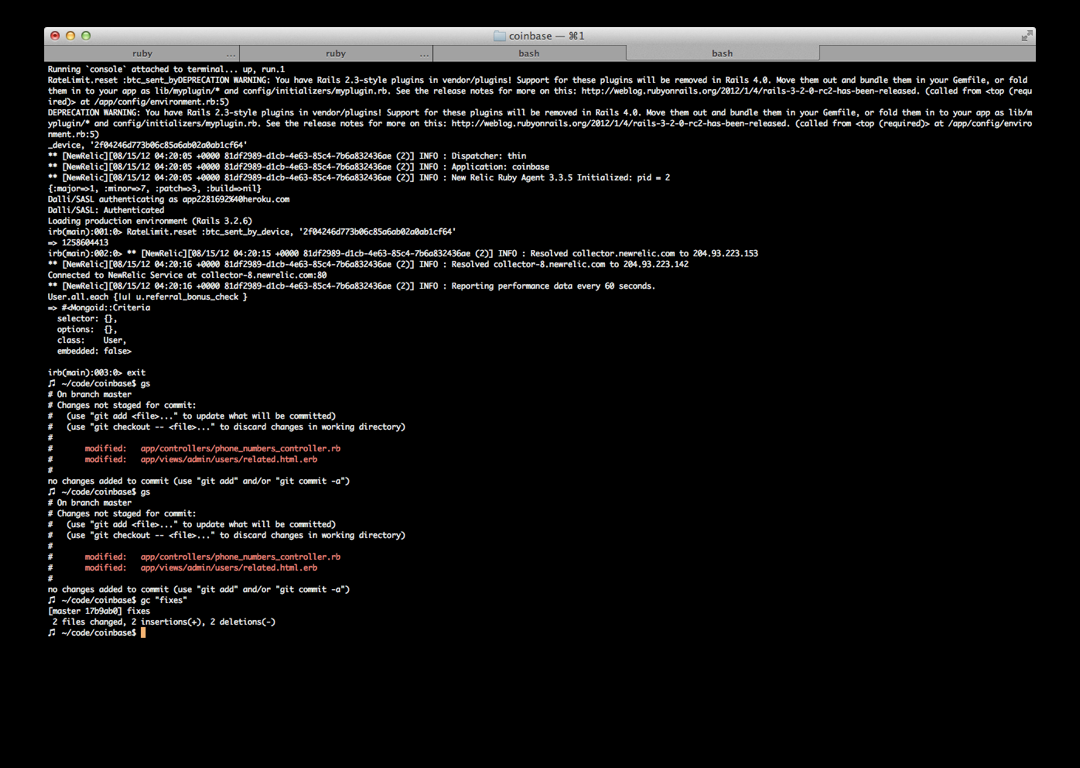Click the full-screen arrows icon in the title bar

click(x=1026, y=36)
